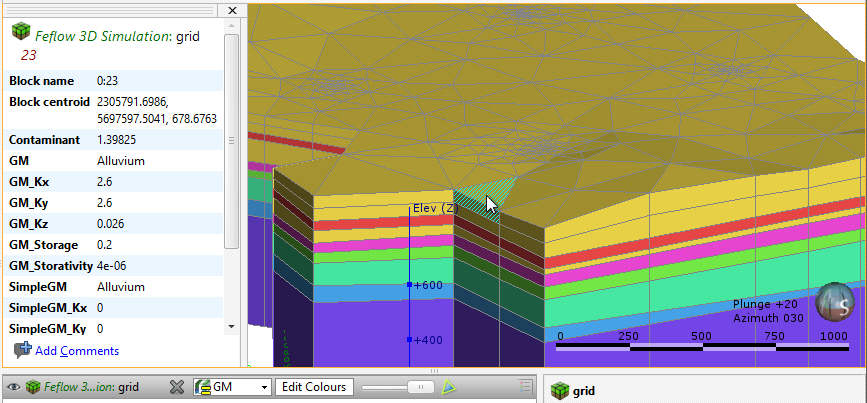This screenshot has height=403, width=867.
Task: Click the red layer on the 3D grid
Action: [x=700, y=259]
